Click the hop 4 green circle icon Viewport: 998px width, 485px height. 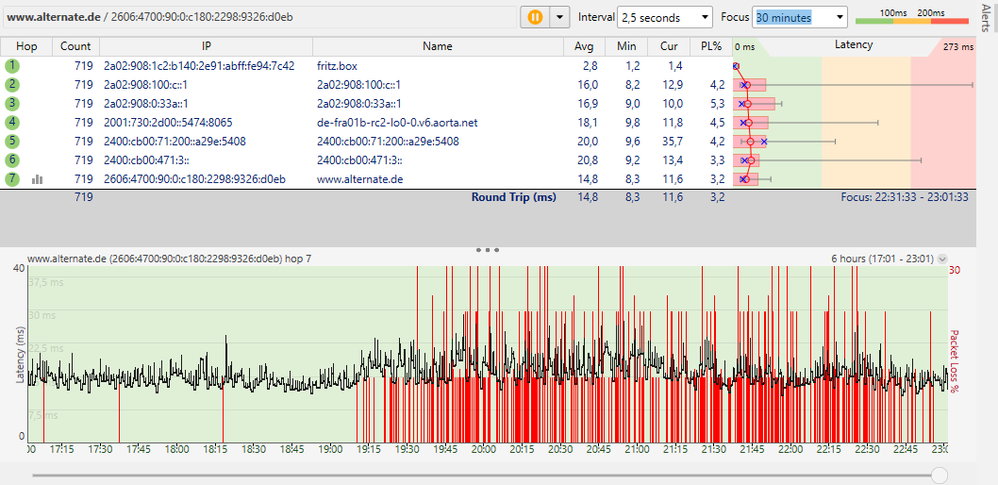pos(13,122)
